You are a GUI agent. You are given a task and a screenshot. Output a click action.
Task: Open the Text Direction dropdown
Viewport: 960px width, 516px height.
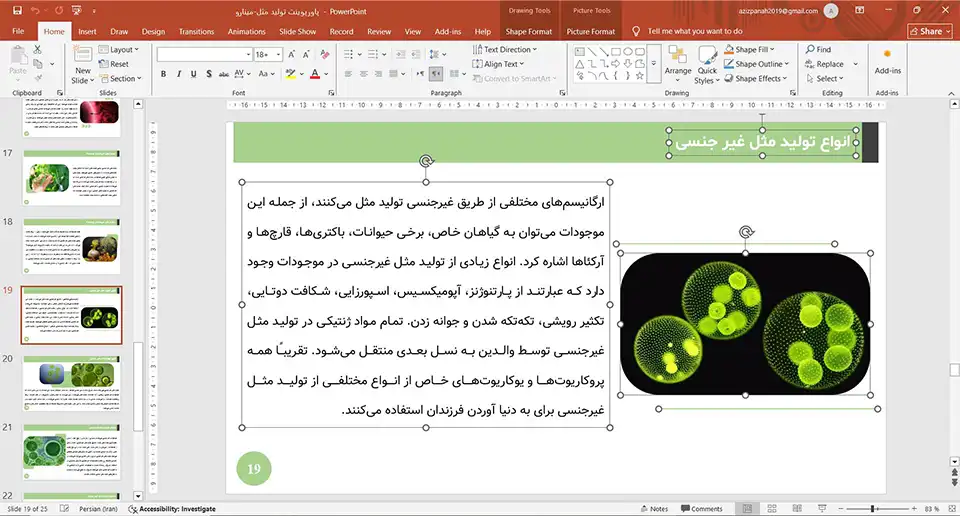pyautogui.click(x=505, y=50)
